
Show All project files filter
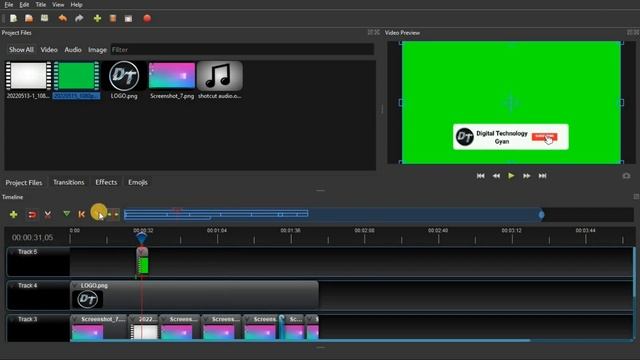pos(21,50)
